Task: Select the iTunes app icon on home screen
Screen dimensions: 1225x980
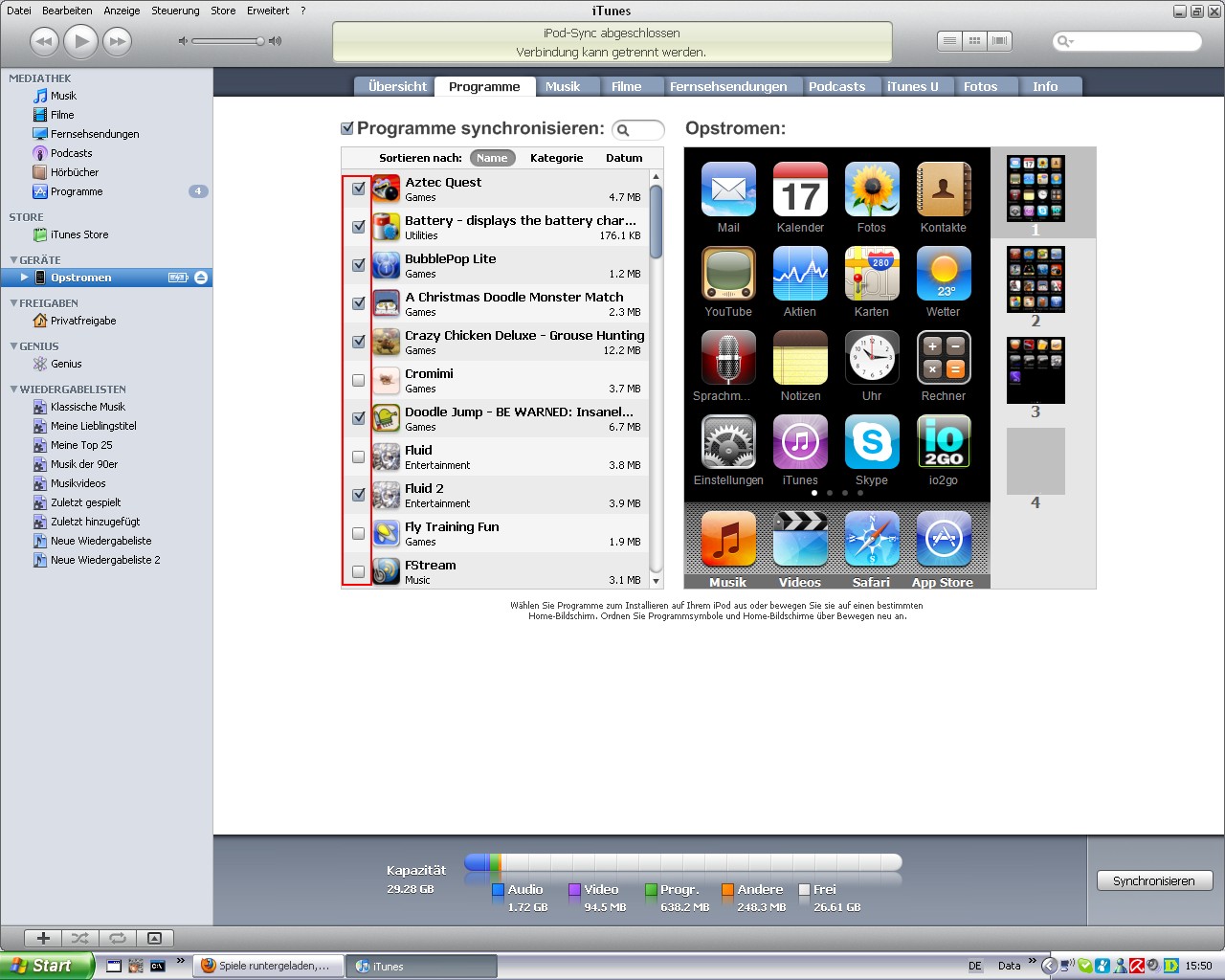Action: point(800,442)
